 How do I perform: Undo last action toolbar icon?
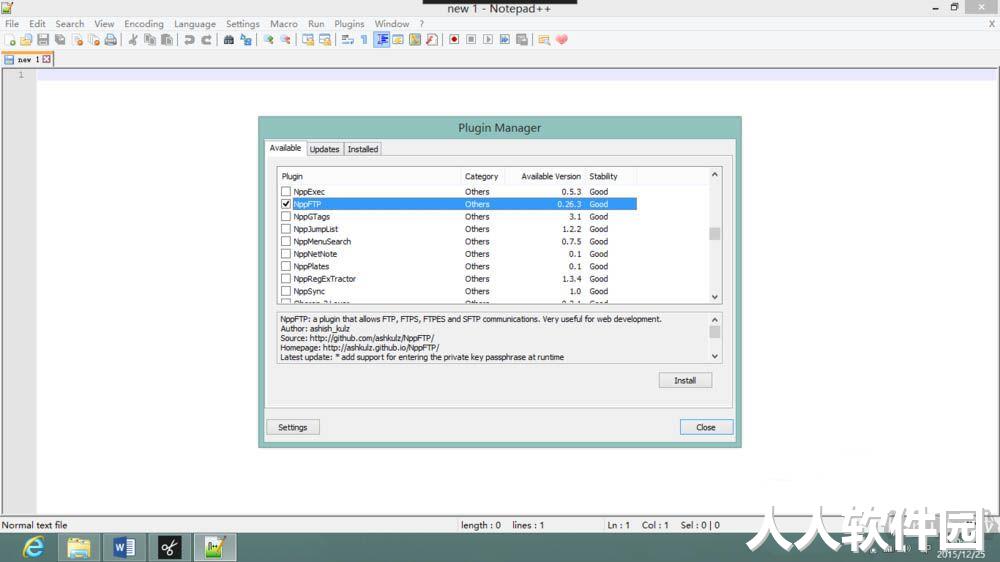tap(189, 40)
